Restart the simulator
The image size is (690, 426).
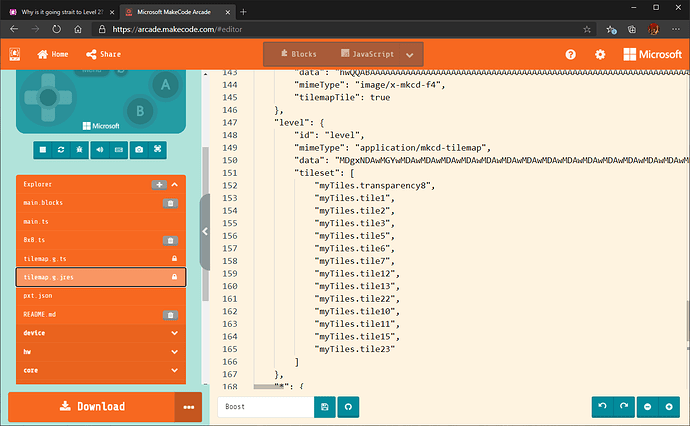pos(62,149)
